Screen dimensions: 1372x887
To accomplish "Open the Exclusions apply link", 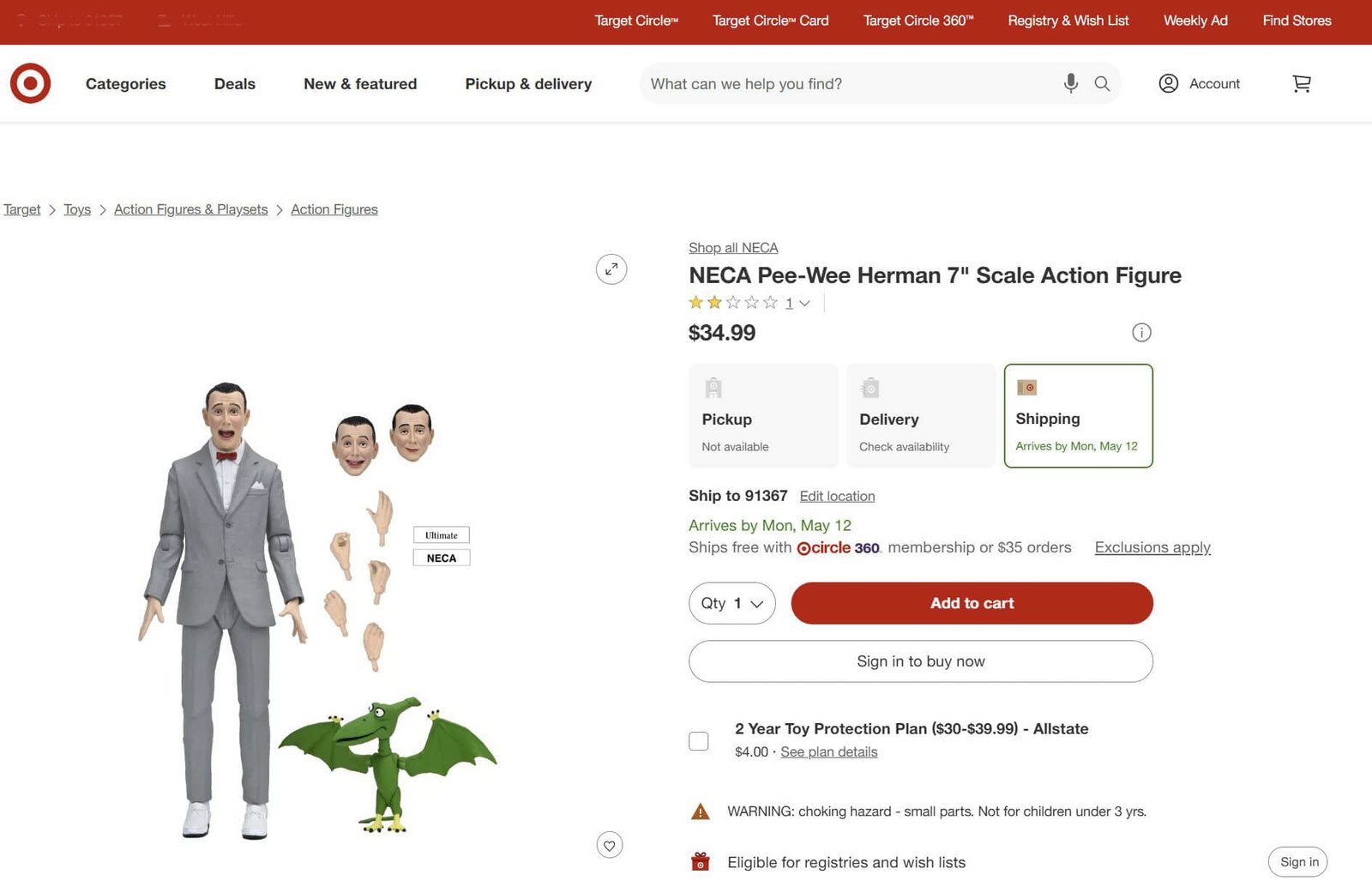I will tap(1152, 547).
